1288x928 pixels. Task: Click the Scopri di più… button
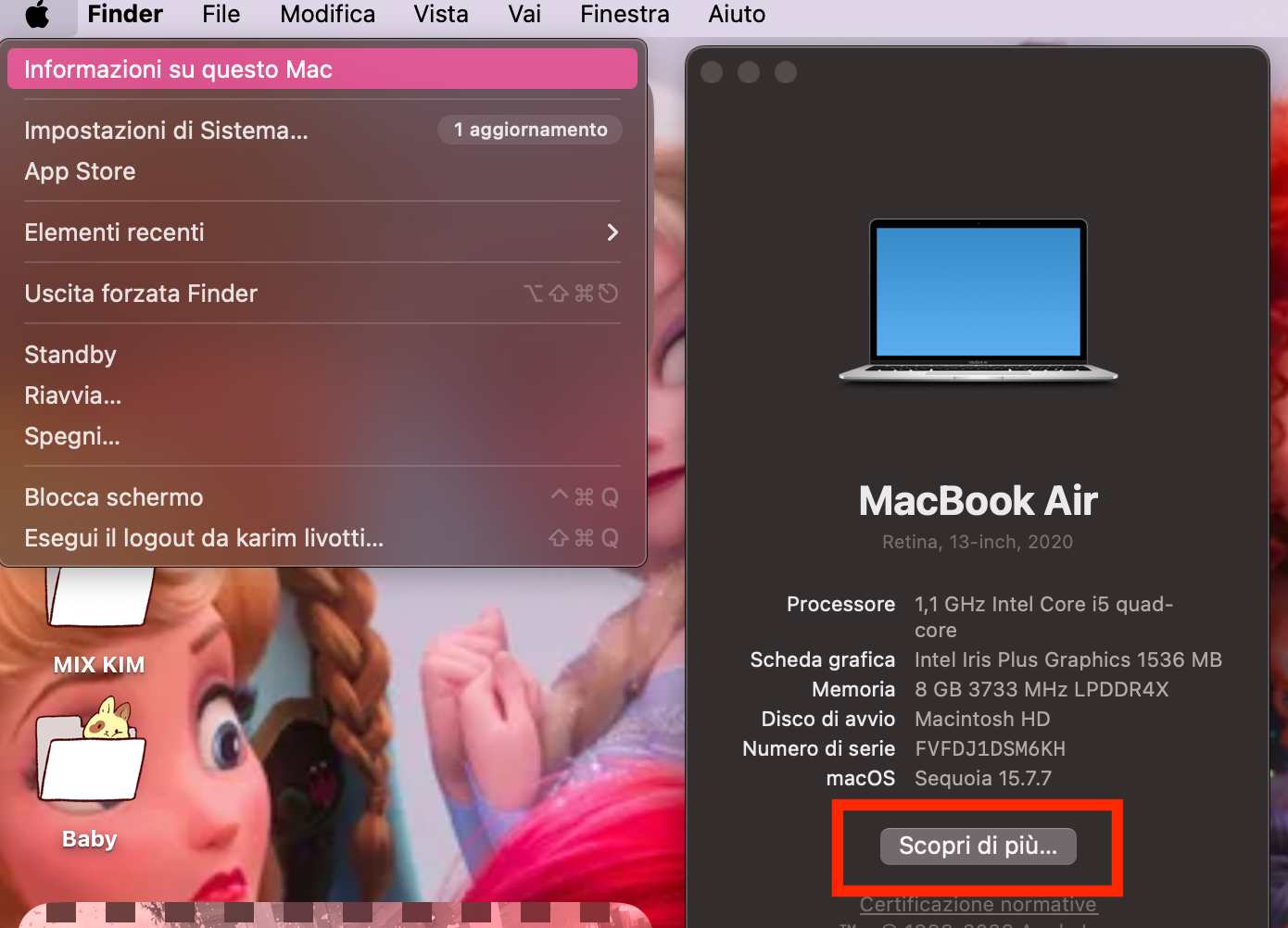(979, 846)
